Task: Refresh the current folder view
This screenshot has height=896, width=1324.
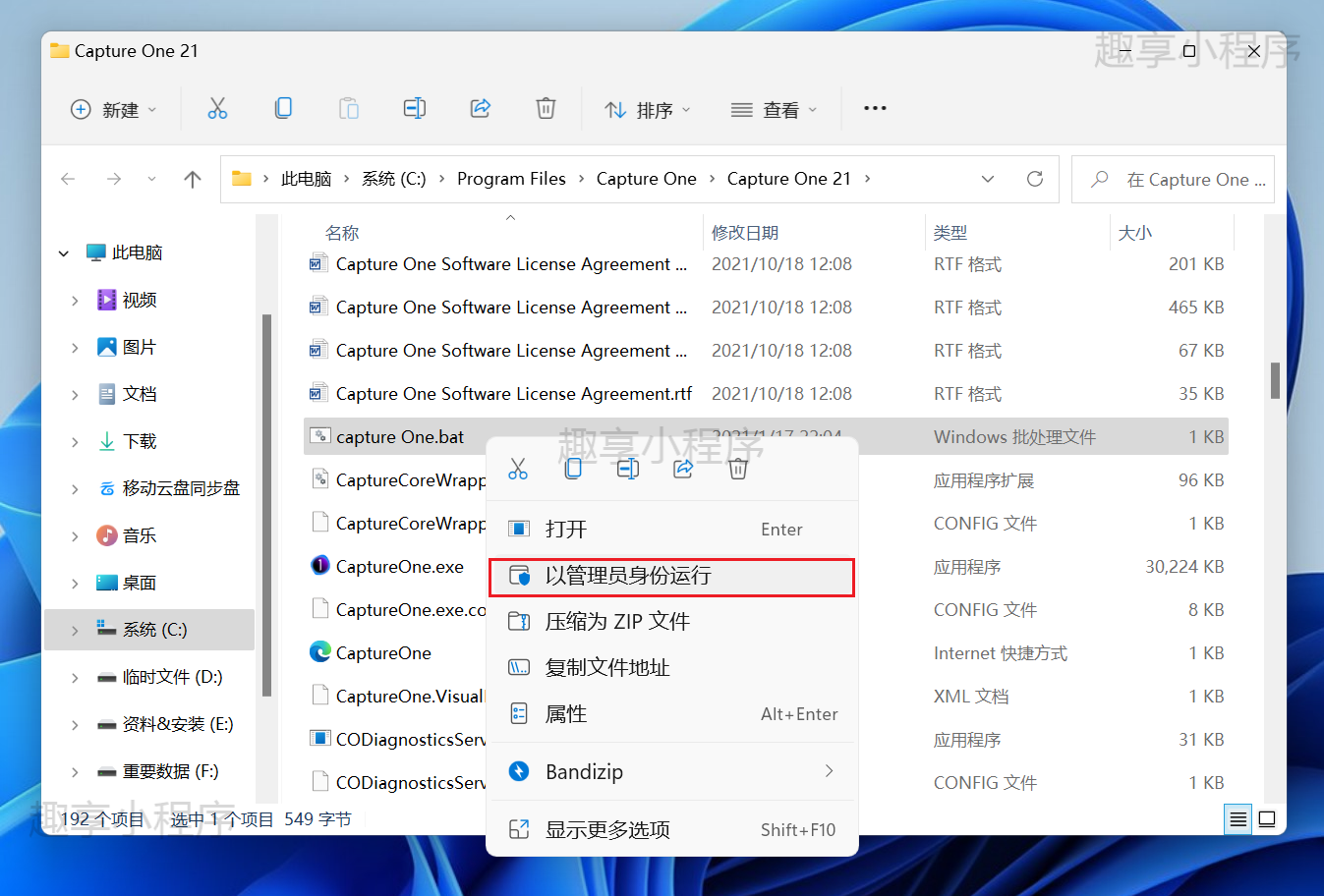Action: click(1035, 179)
